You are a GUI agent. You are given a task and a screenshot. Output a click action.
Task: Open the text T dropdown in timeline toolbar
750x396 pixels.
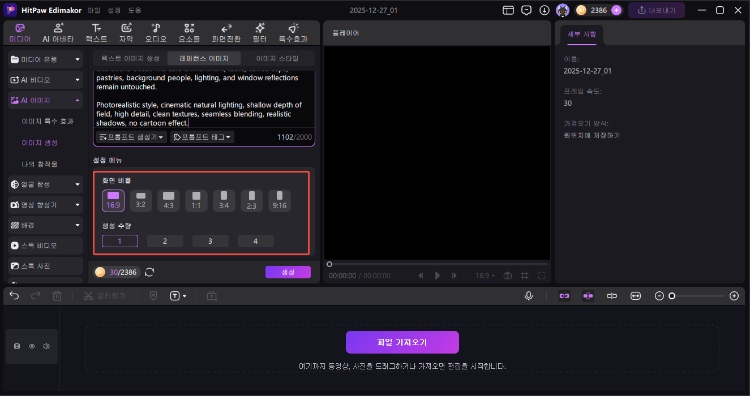coord(178,296)
